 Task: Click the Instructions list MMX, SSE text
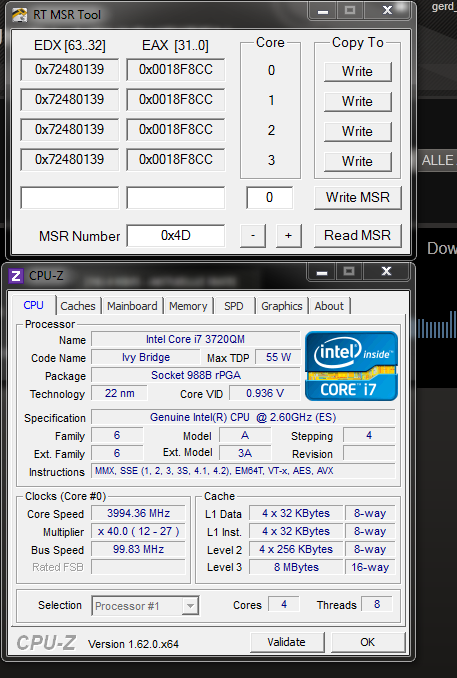point(243,471)
